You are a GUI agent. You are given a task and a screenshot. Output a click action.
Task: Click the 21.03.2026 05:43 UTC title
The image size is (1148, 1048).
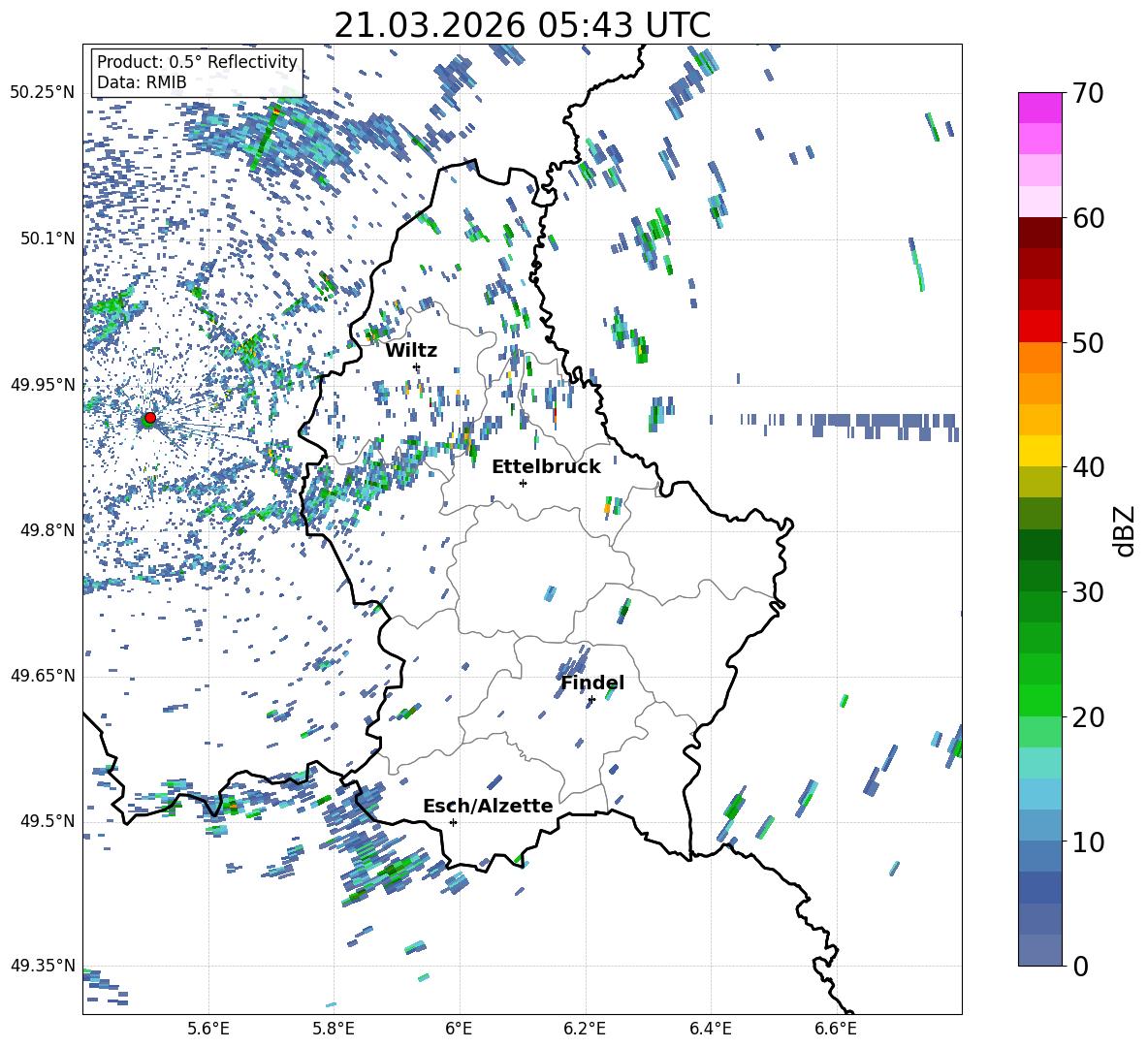coord(522,25)
